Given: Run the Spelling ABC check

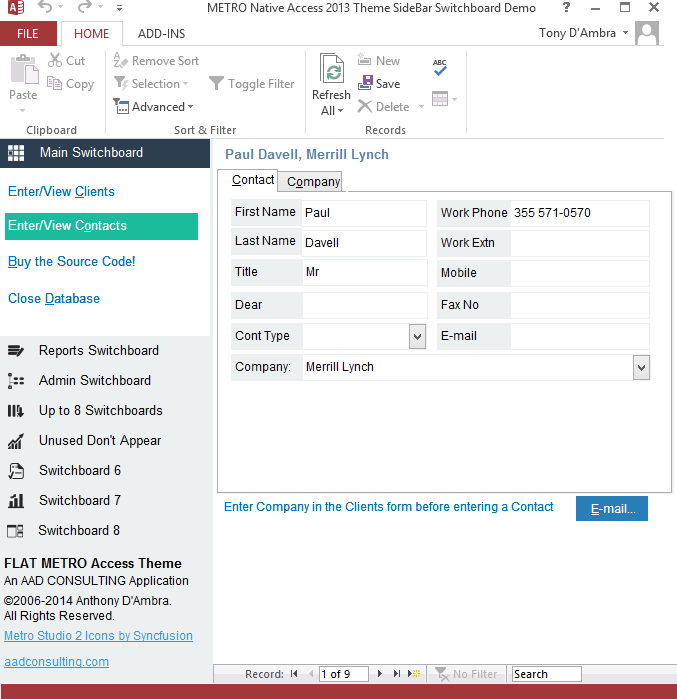Looking at the screenshot, I should 440,67.
